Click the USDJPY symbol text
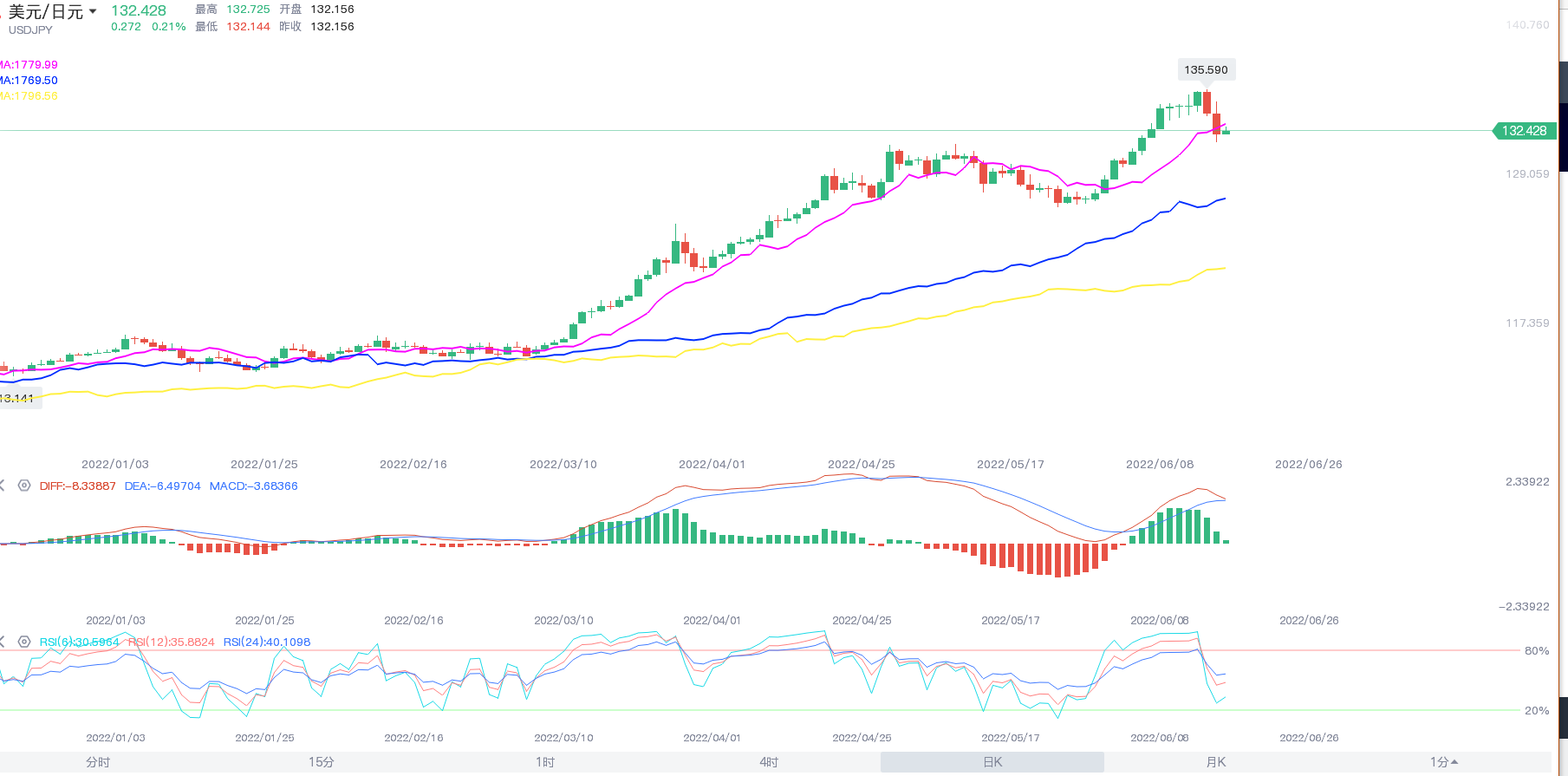This screenshot has width=1568, height=776. pyautogui.click(x=30, y=30)
